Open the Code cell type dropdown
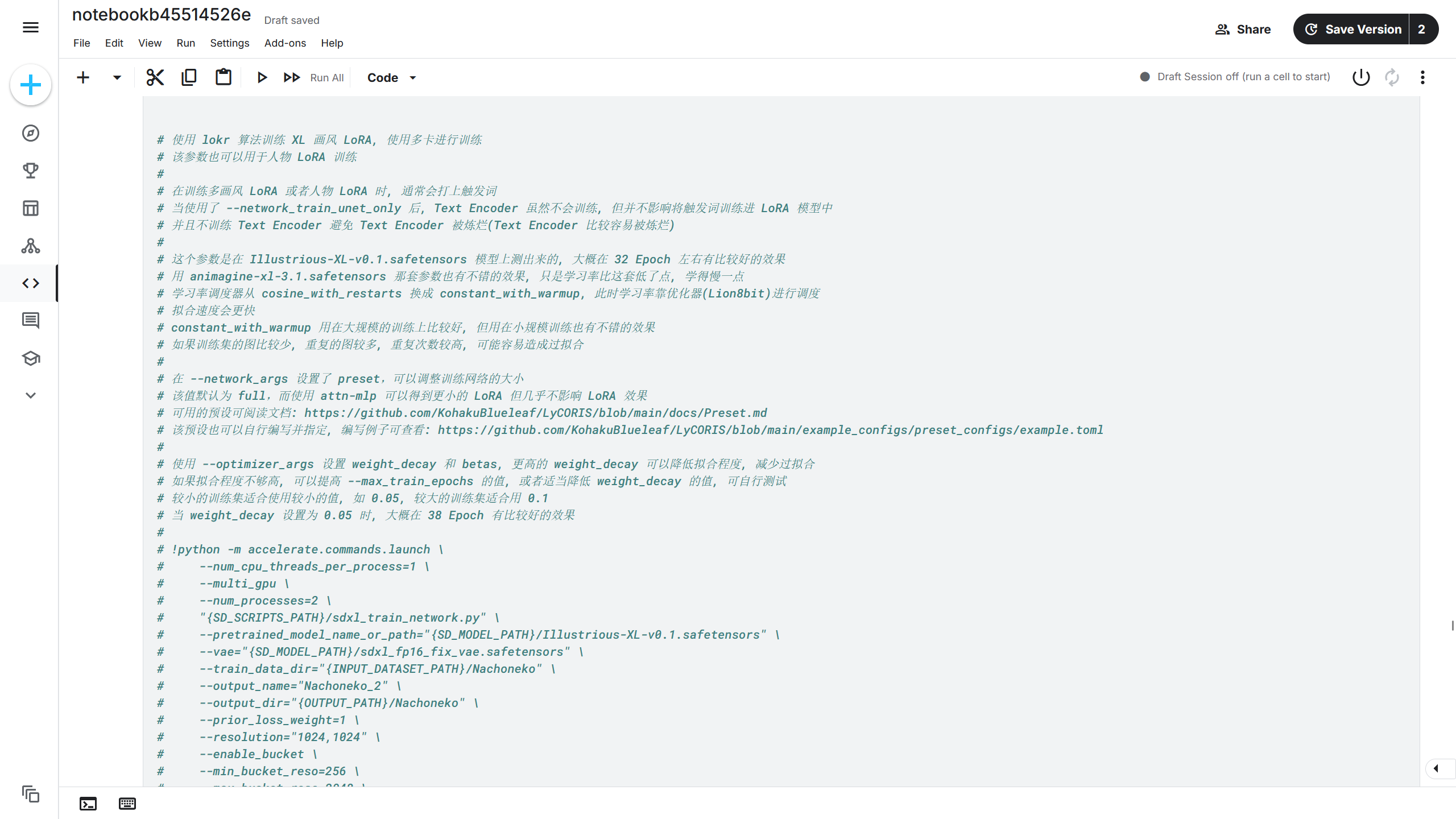Screen dimensions: 1456x819 click(x=391, y=77)
